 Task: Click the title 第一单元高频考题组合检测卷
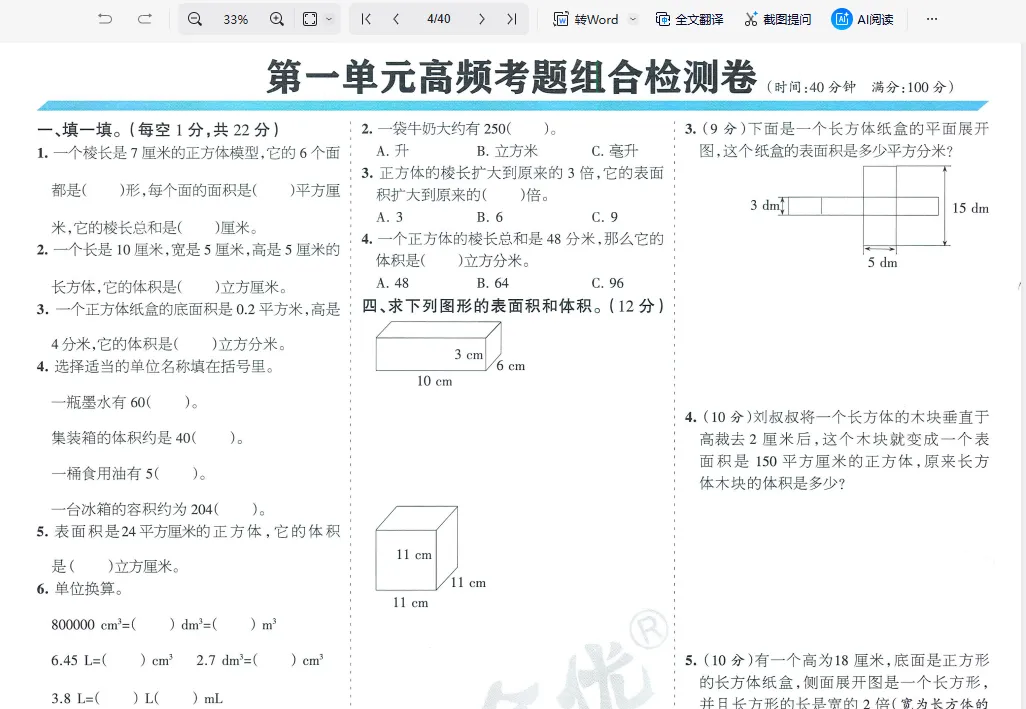[512, 77]
